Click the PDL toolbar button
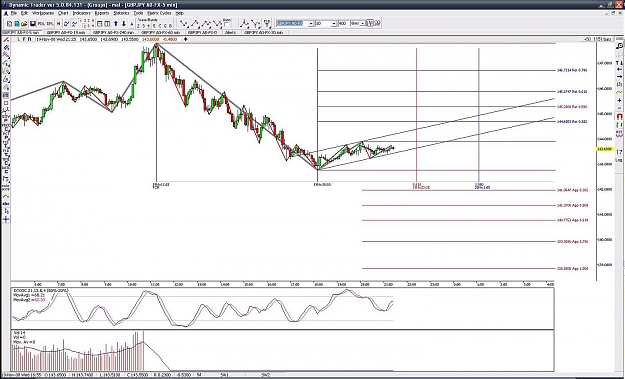 41,24
